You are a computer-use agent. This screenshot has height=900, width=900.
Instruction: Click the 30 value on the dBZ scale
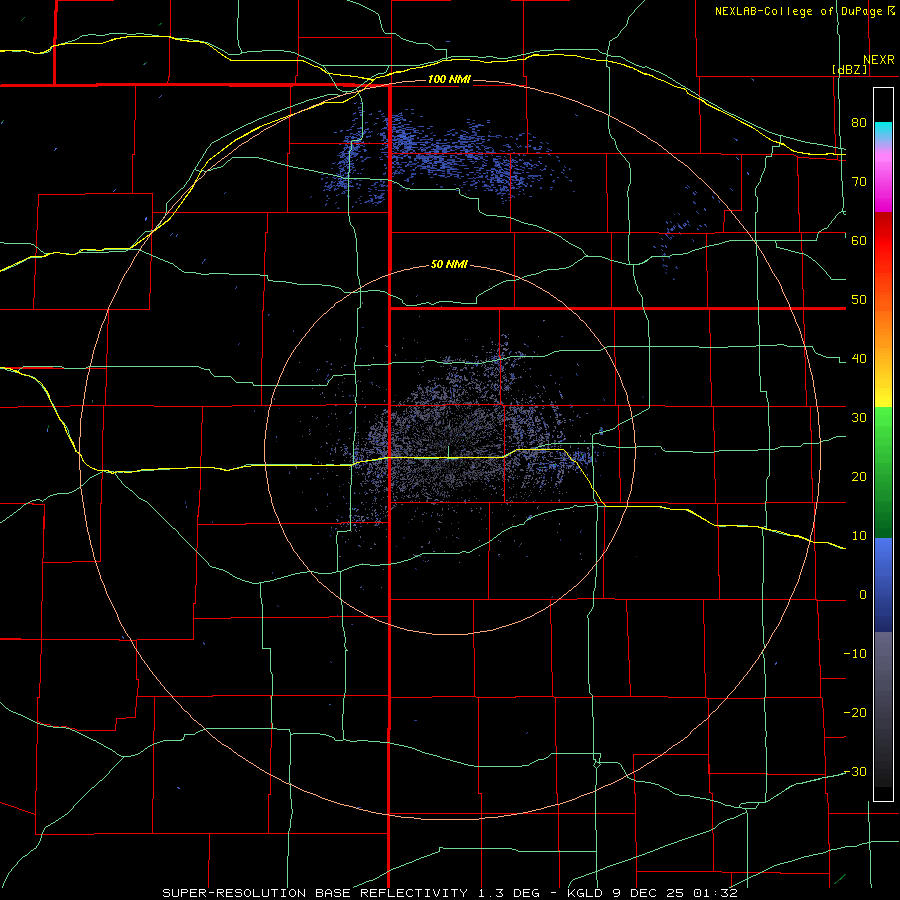pos(859,418)
